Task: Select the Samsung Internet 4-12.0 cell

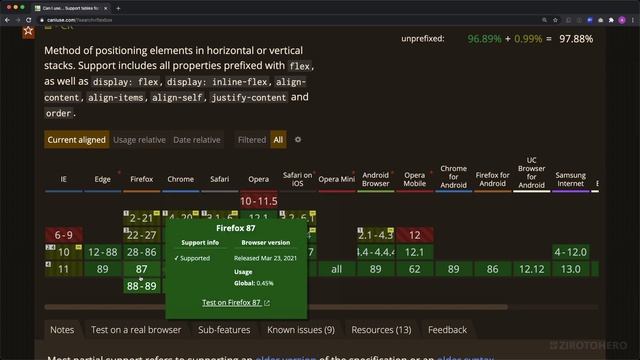Action: [571, 252]
